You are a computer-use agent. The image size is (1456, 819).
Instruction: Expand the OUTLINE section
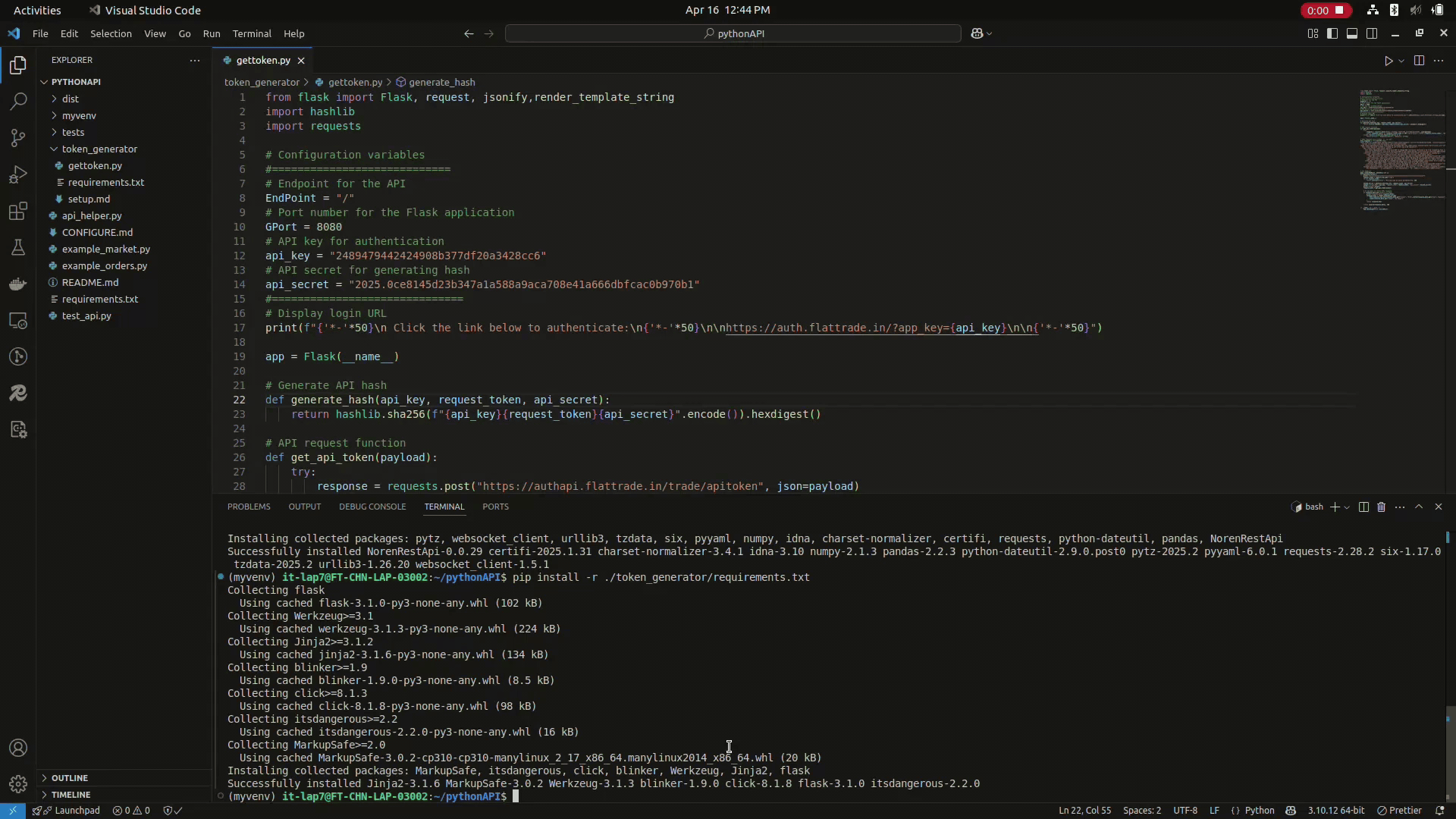70,778
